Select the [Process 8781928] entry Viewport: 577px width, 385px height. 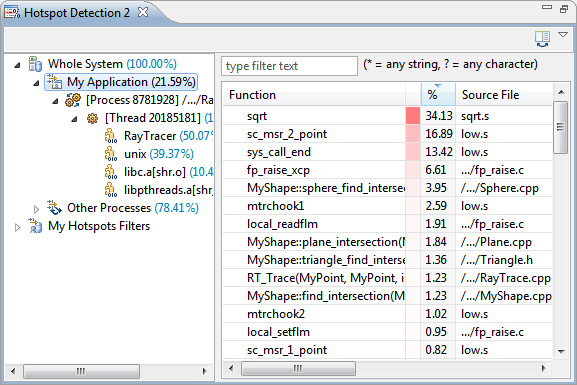149,100
